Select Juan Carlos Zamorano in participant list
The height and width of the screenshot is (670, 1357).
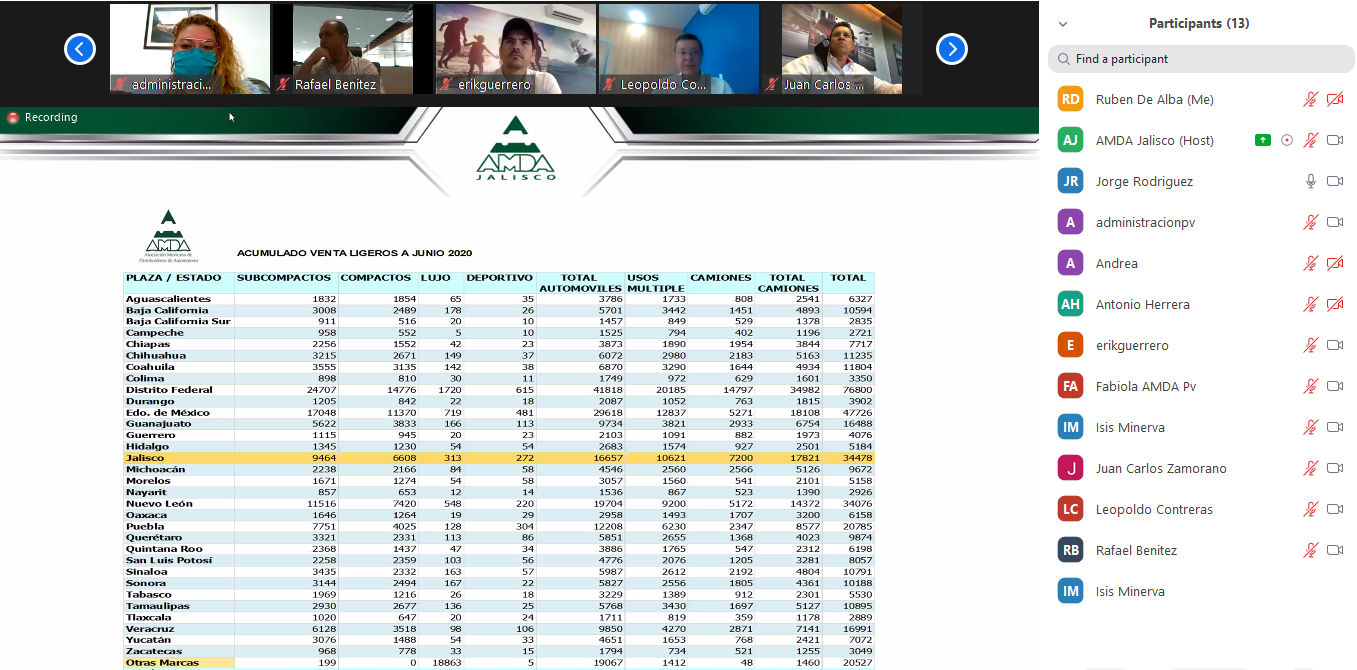click(x=1160, y=468)
